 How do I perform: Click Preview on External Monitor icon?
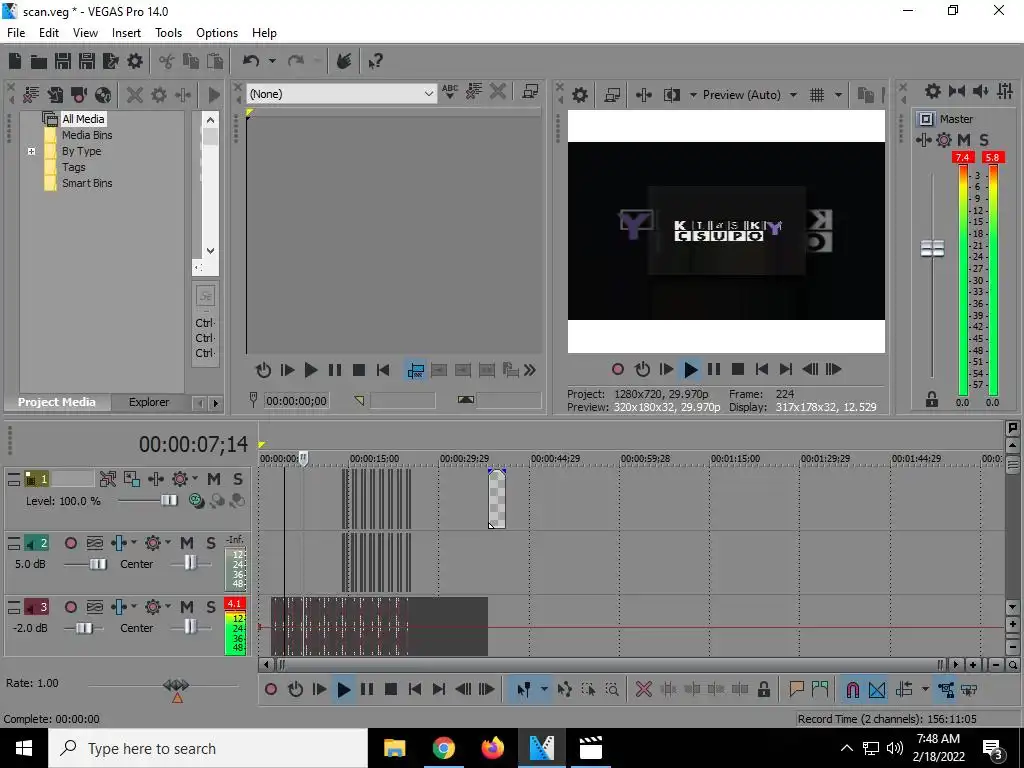[x=612, y=95]
